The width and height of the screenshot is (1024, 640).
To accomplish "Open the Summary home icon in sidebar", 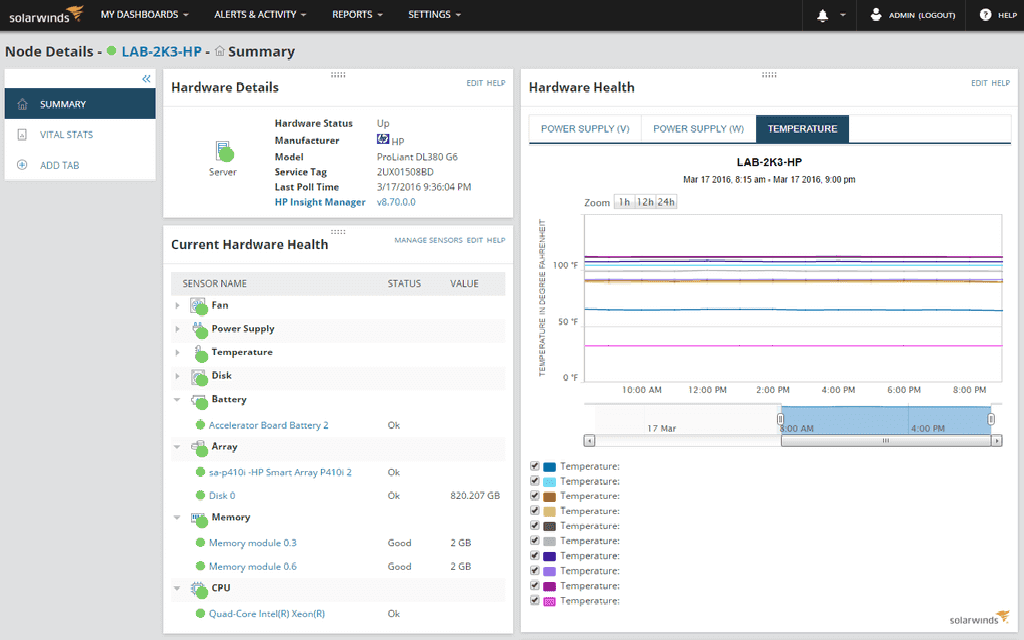I will pos(21,103).
